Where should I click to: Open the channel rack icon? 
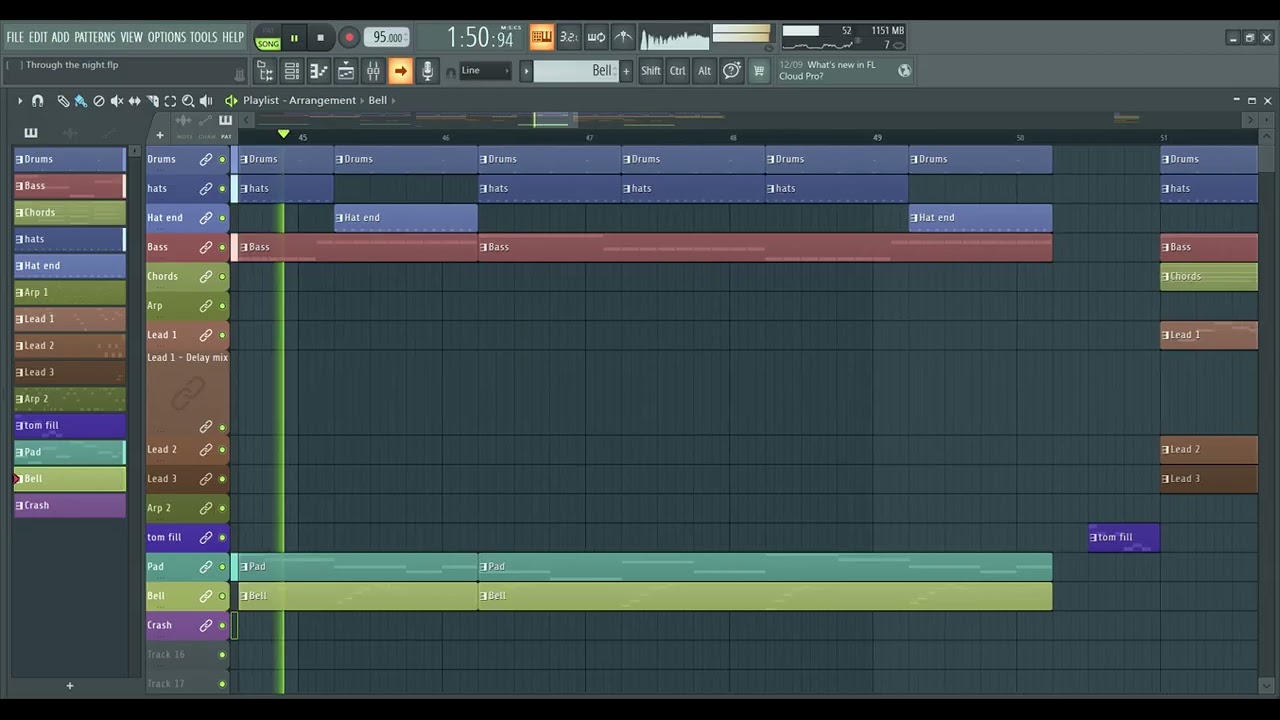[292, 71]
